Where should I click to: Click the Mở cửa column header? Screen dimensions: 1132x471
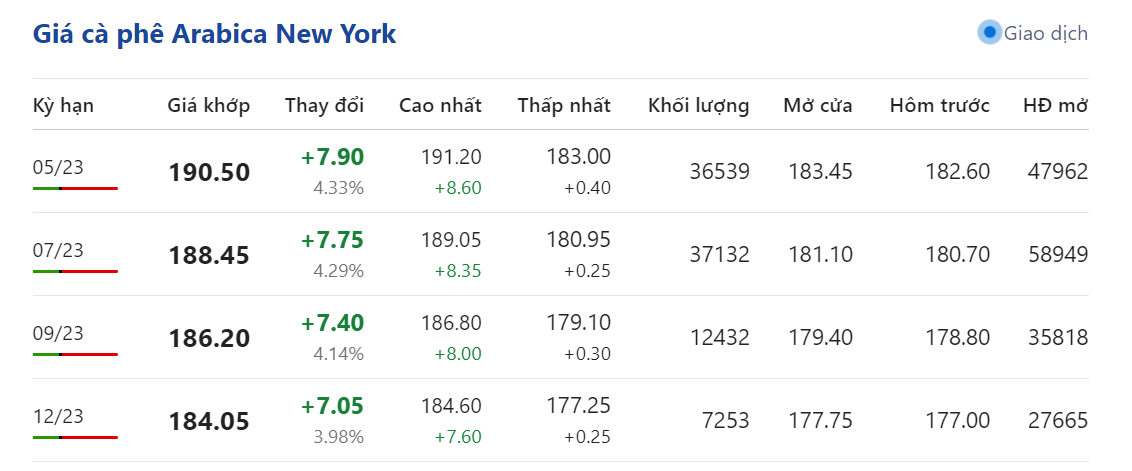pyautogui.click(x=818, y=106)
